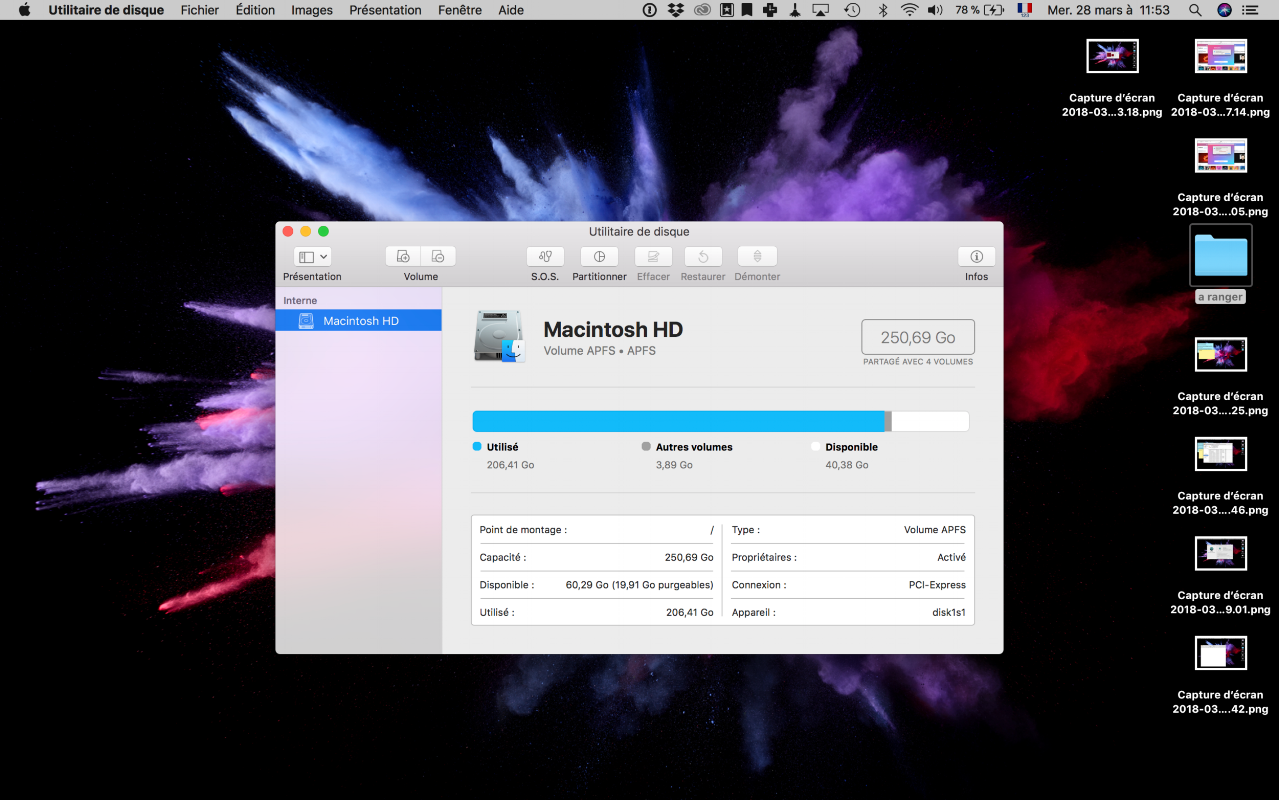
Task: Click the plus cross menu bar icon
Action: click(769, 10)
